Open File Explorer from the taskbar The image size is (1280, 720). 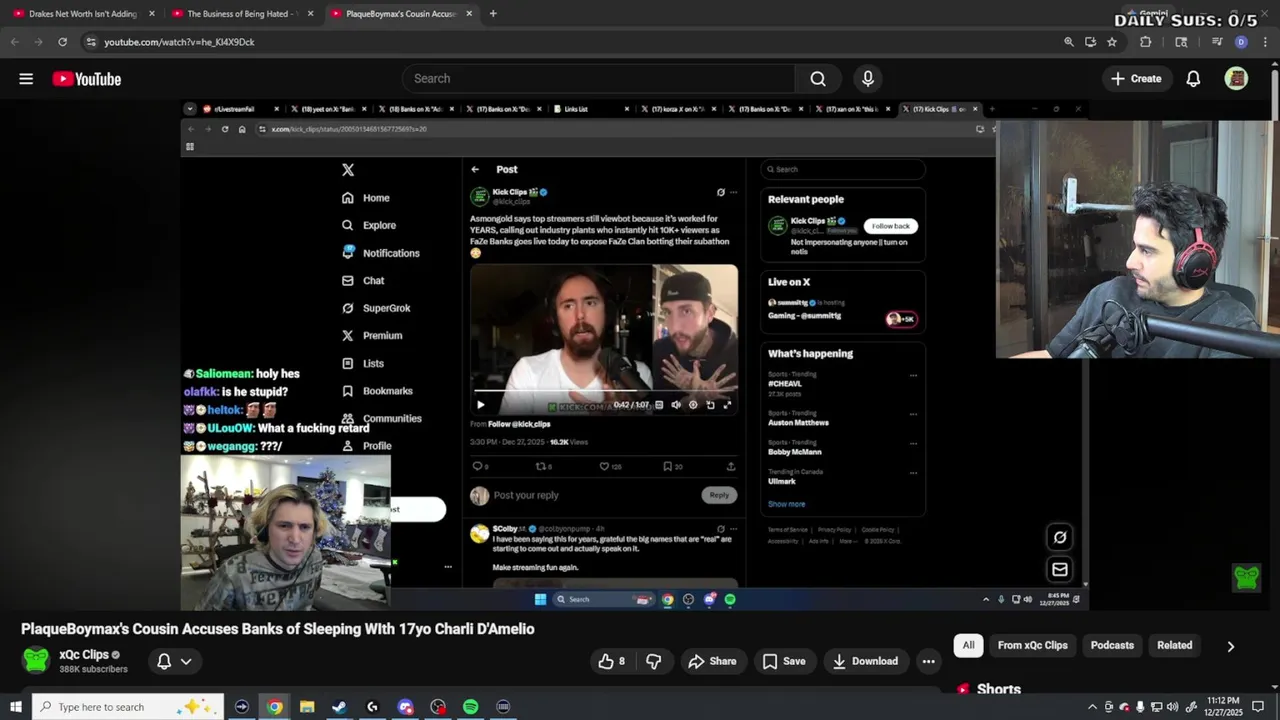click(307, 707)
